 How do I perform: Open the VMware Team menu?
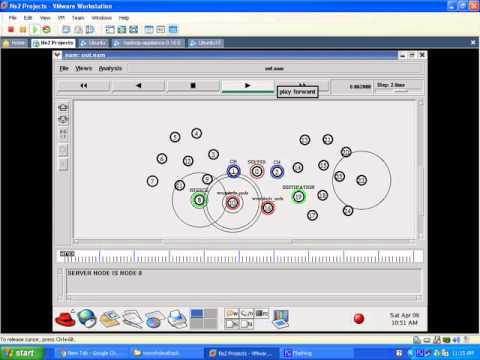click(78, 18)
